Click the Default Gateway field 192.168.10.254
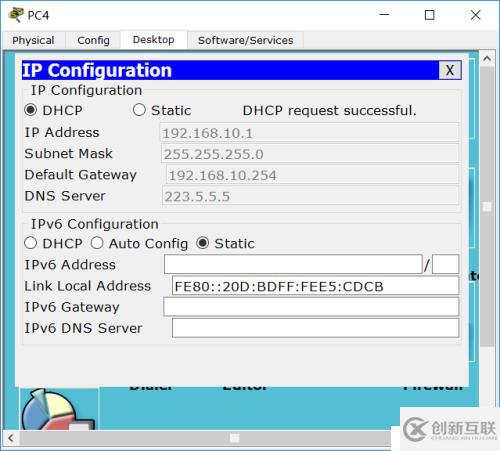This screenshot has height=451, width=500. tap(312, 175)
